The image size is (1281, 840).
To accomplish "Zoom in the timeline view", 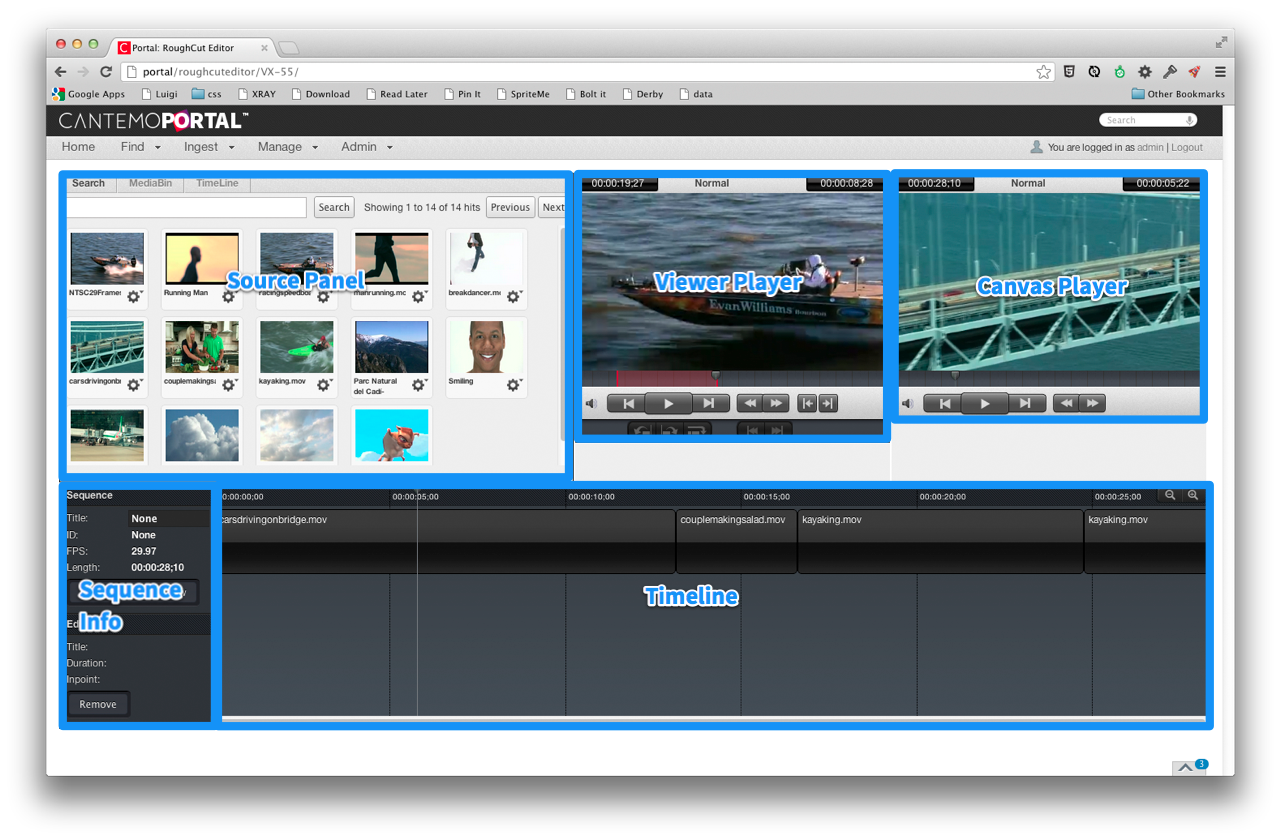I will click(1193, 495).
